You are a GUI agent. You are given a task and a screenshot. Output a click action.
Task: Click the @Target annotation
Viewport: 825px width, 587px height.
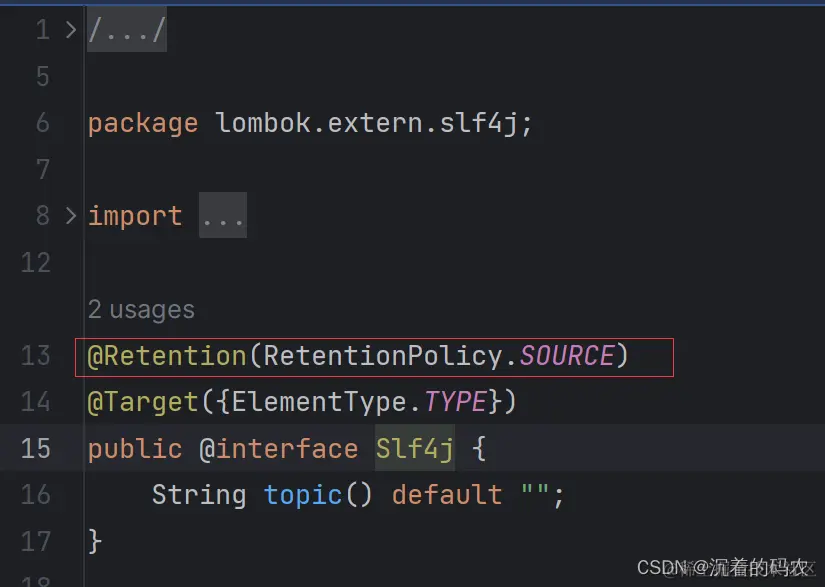[x=143, y=402]
